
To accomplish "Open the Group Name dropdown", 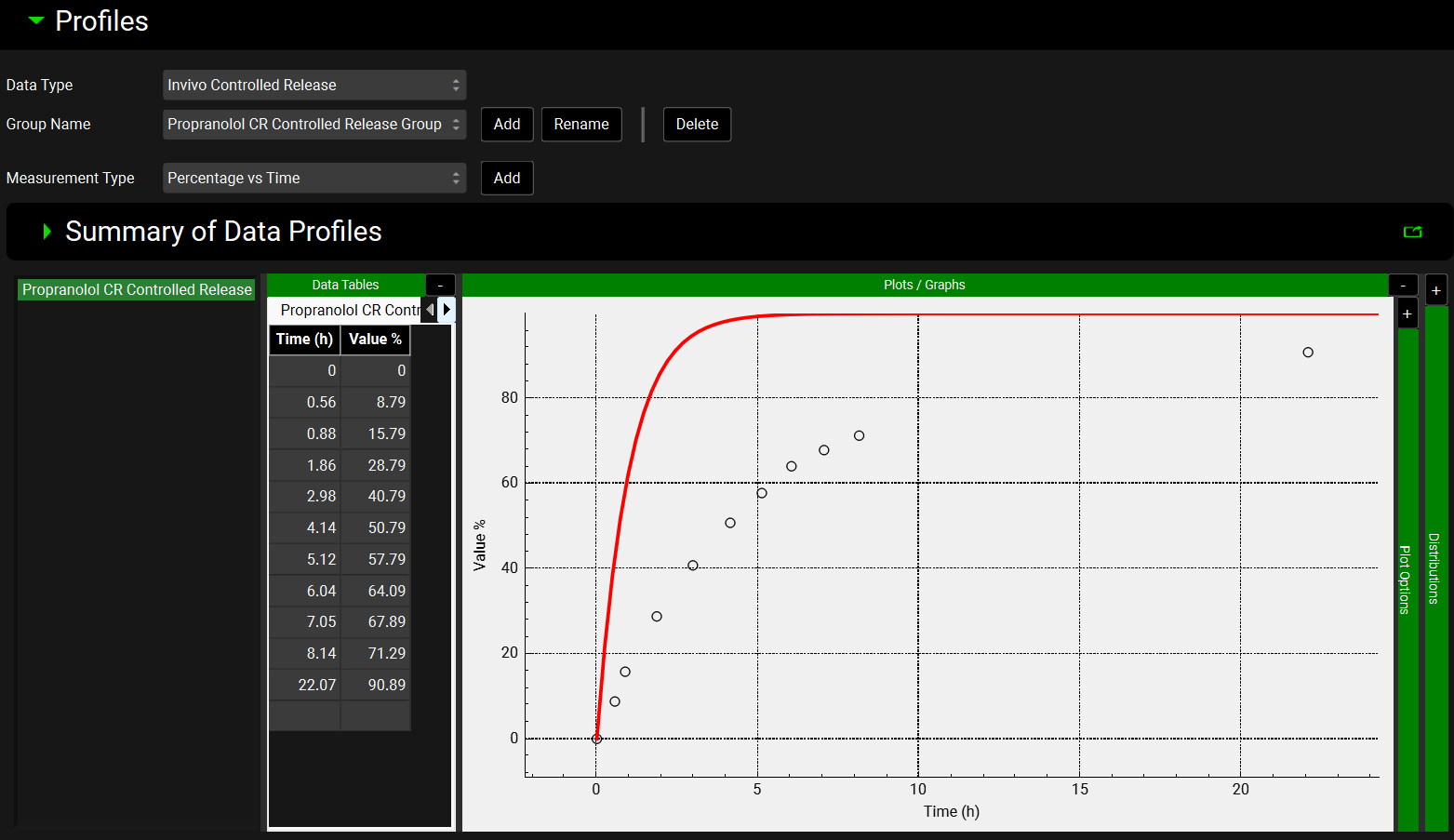I will click(313, 125).
